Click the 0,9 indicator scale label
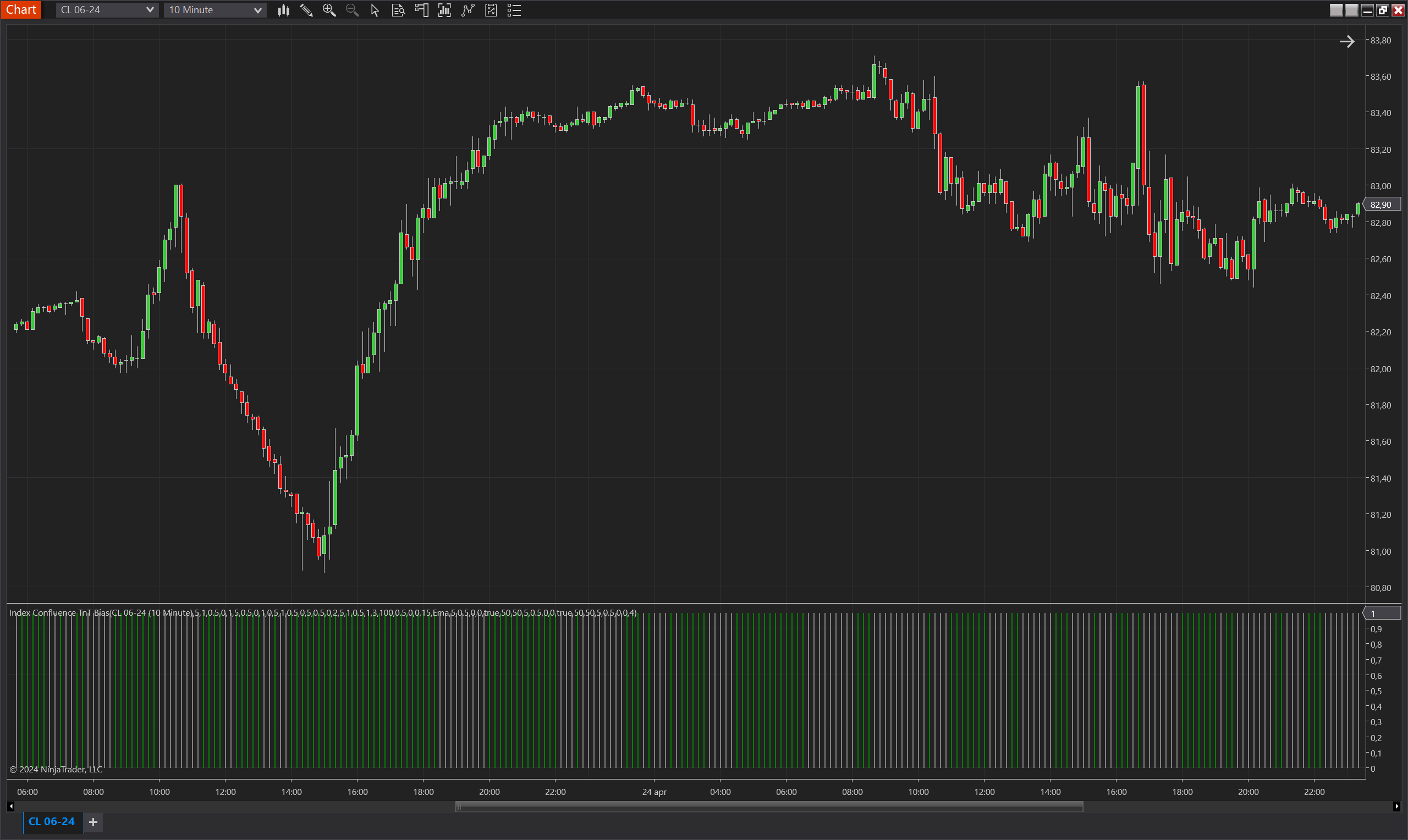 pos(1376,629)
